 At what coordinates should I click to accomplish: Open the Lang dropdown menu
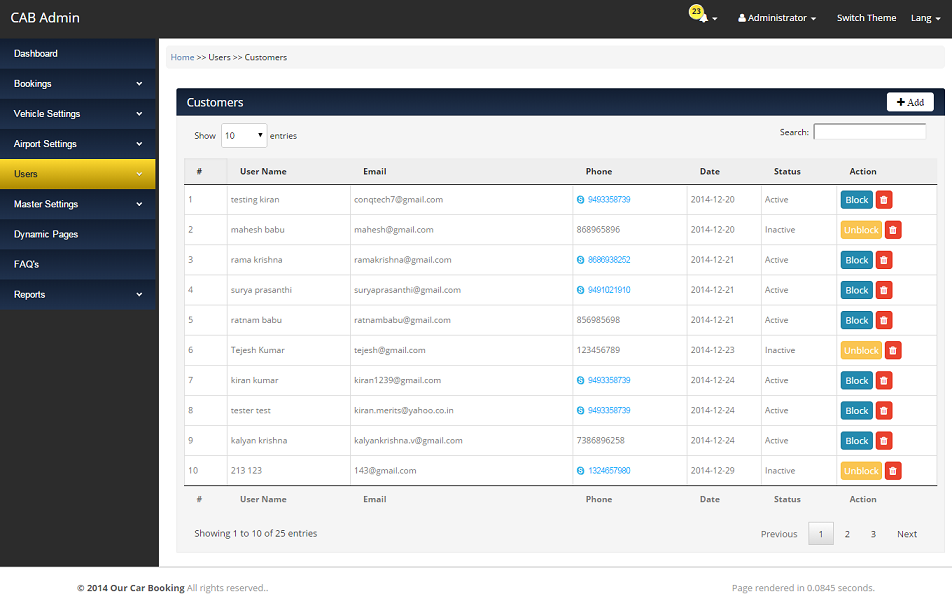coord(925,18)
